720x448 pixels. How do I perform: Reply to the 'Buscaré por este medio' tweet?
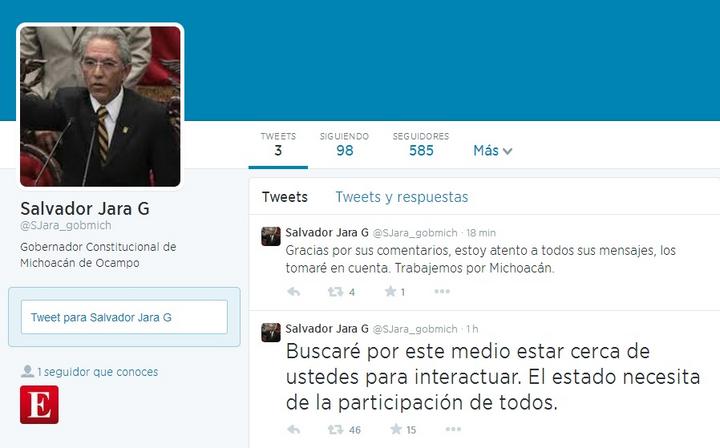coord(293,429)
